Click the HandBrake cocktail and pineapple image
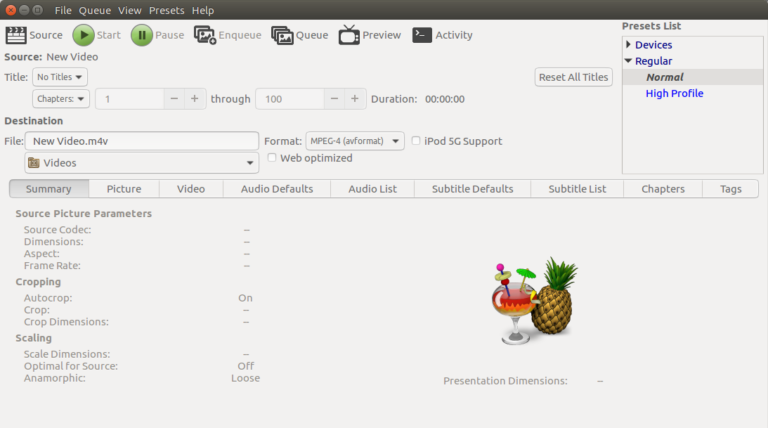The height and width of the screenshot is (428, 768). pos(534,301)
